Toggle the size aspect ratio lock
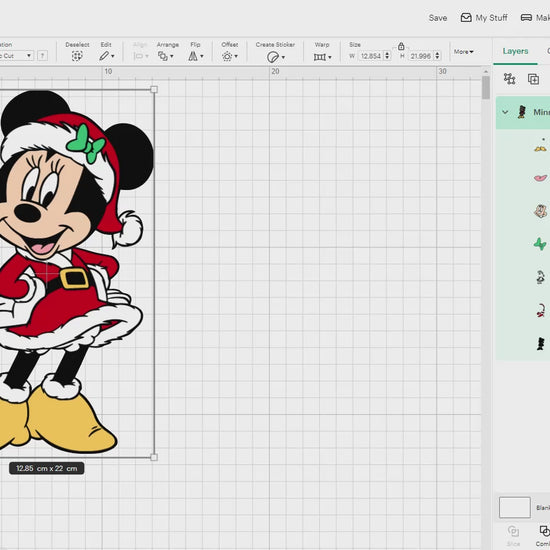The image size is (550, 550). click(401, 46)
